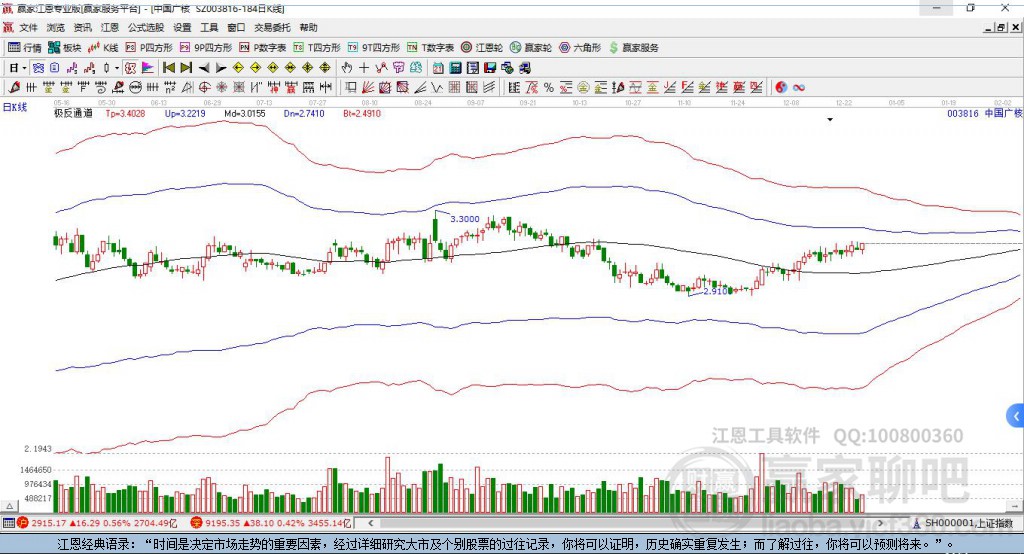Viewport: 1024px width, 554px height.
Task: Click horizontal scrollbar right arrow
Action: click(x=880, y=523)
